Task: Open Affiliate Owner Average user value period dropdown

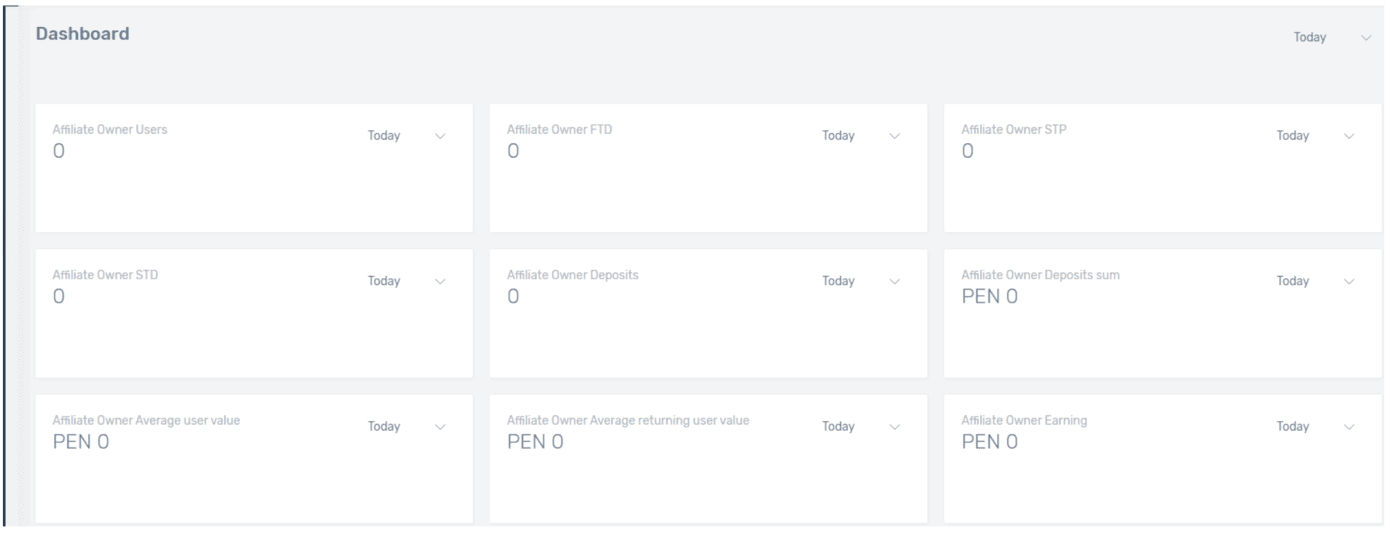Action: (x=384, y=427)
